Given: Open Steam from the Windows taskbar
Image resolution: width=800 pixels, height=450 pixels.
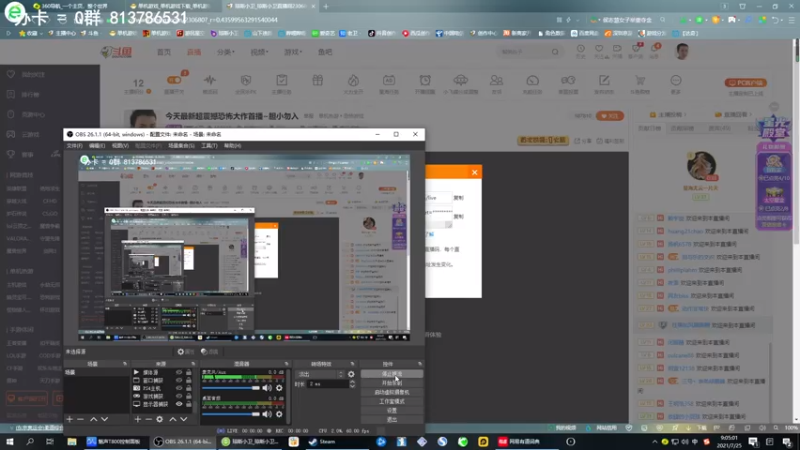Looking at the screenshot, I should click(322, 442).
